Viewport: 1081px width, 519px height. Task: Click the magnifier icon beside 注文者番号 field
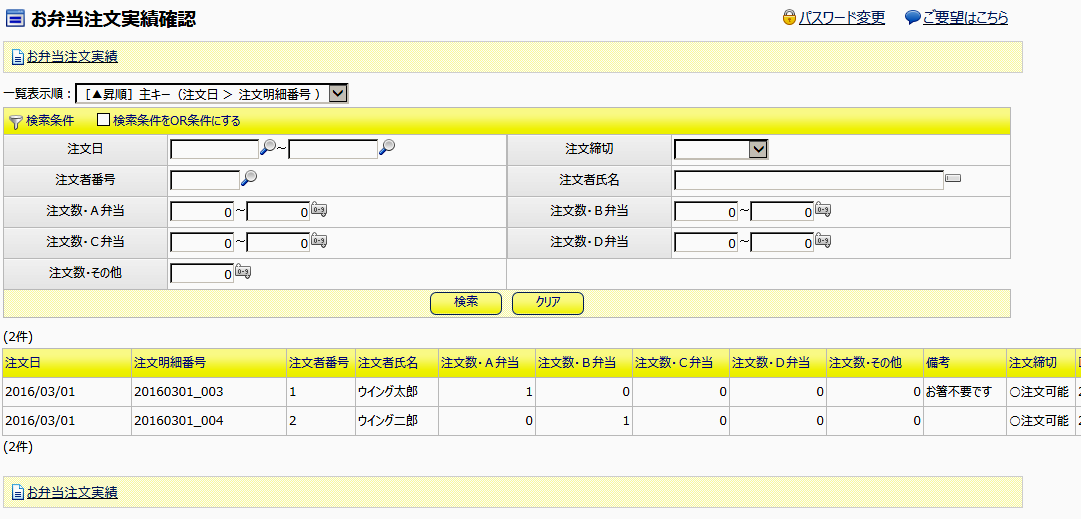pos(249,179)
